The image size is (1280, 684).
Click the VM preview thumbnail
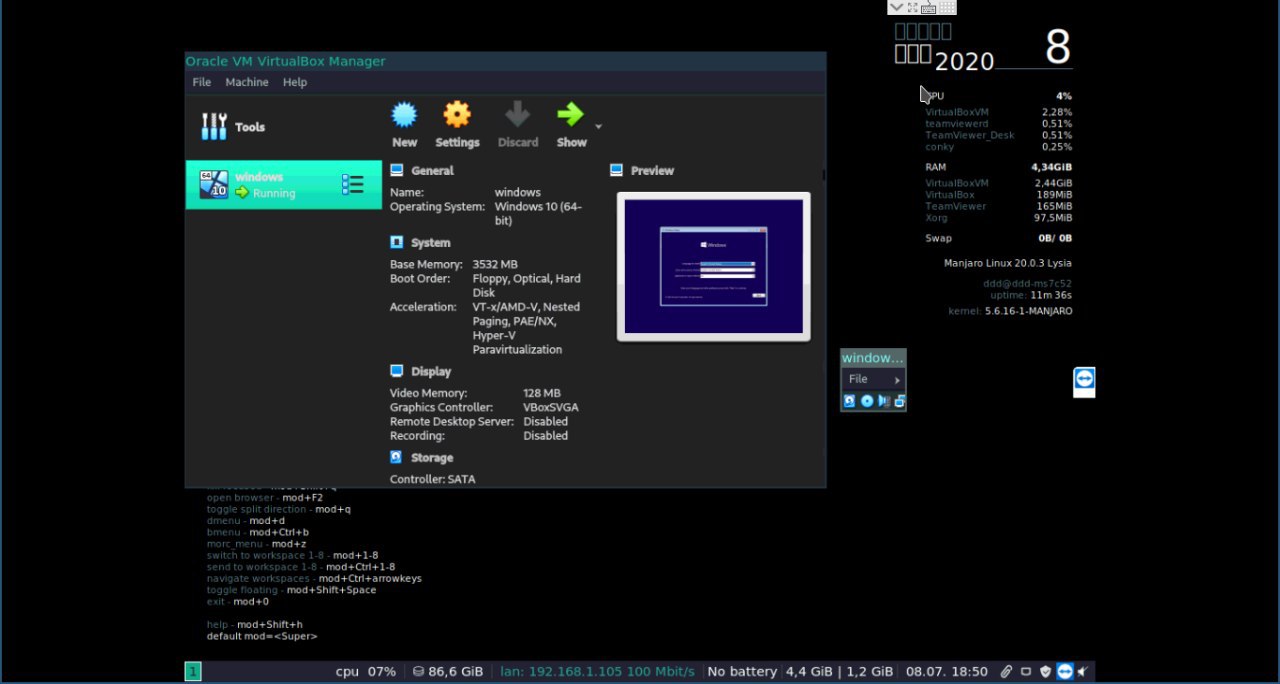coord(713,266)
